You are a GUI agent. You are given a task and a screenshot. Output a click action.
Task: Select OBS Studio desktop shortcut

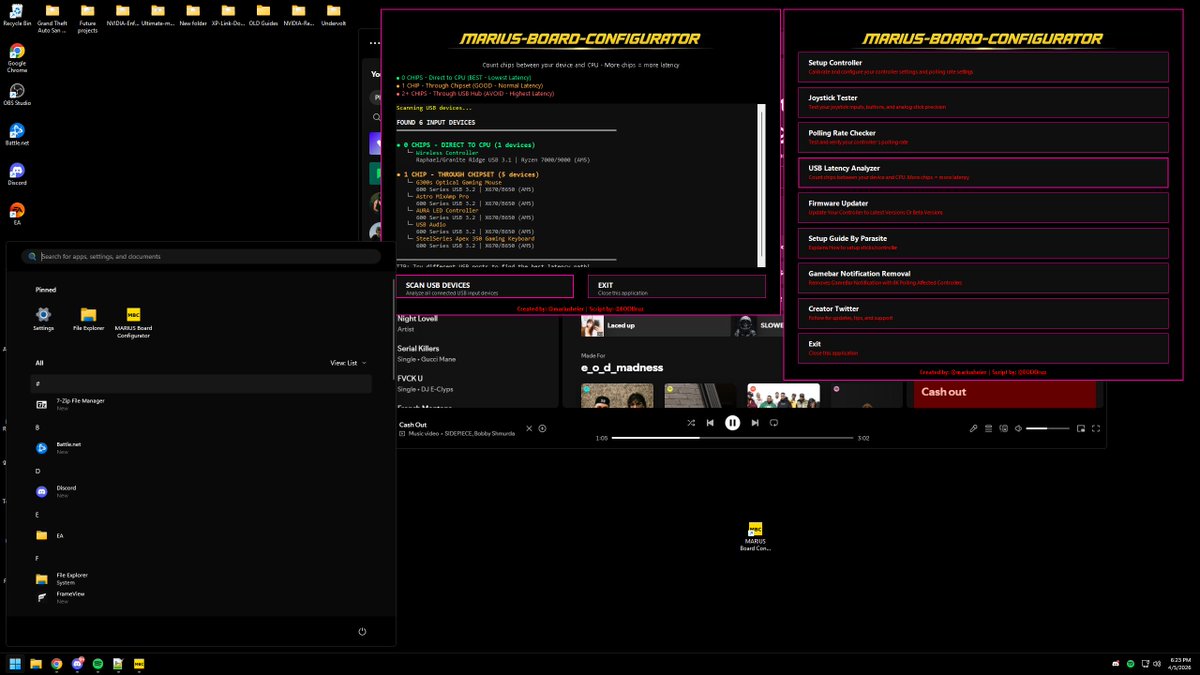coord(17,95)
